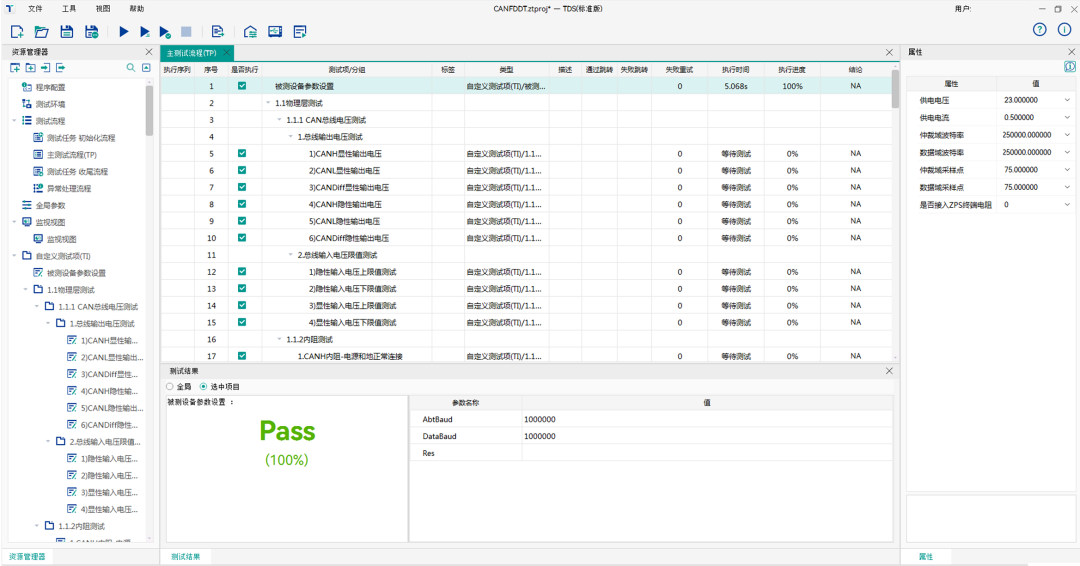Save the project with the floppy disk icon
The image size is (1080, 566).
point(66,32)
